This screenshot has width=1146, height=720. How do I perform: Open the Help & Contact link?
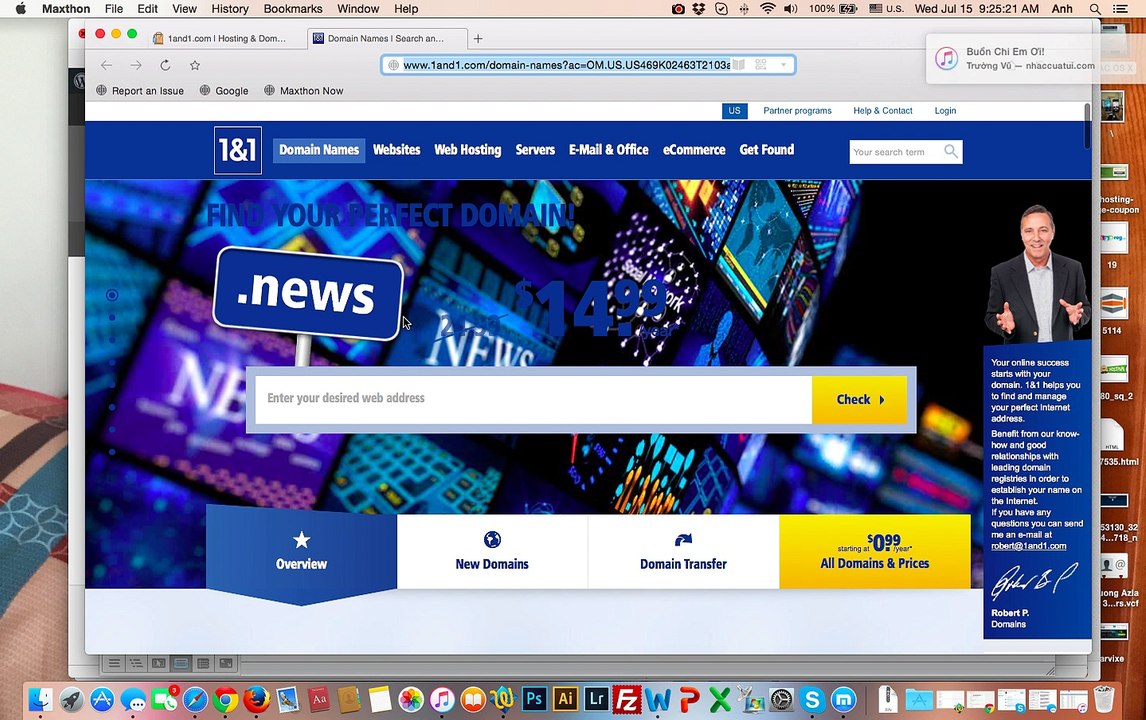pyautogui.click(x=883, y=110)
